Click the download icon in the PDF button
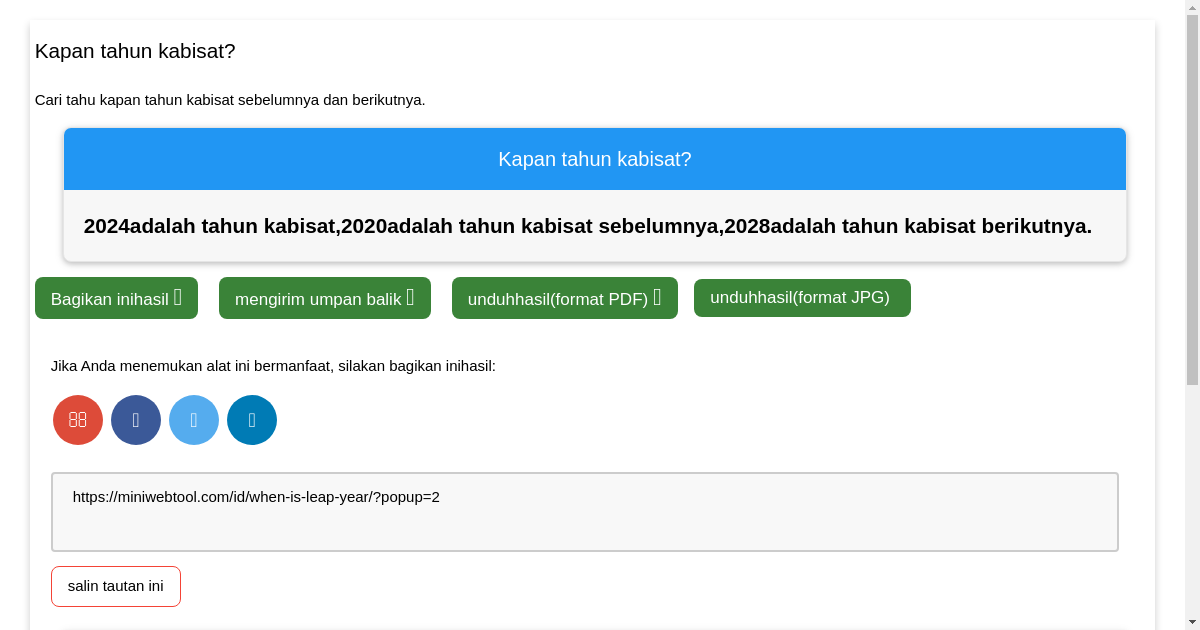Viewport: 1200px width, 630px height. 658,298
